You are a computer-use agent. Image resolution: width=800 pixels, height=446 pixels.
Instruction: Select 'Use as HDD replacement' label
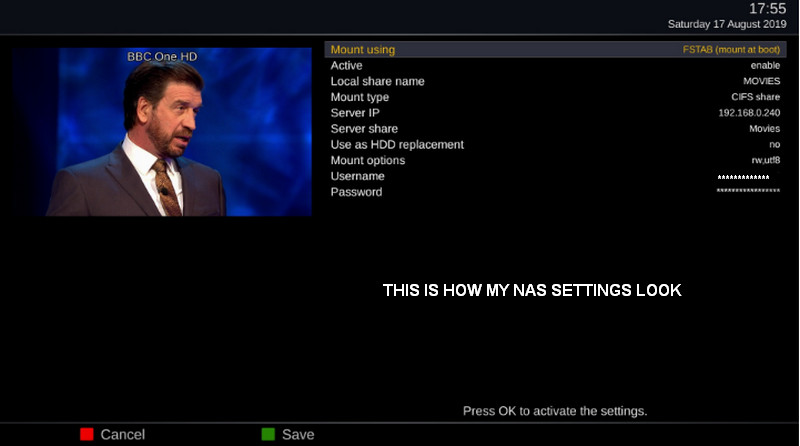point(397,144)
